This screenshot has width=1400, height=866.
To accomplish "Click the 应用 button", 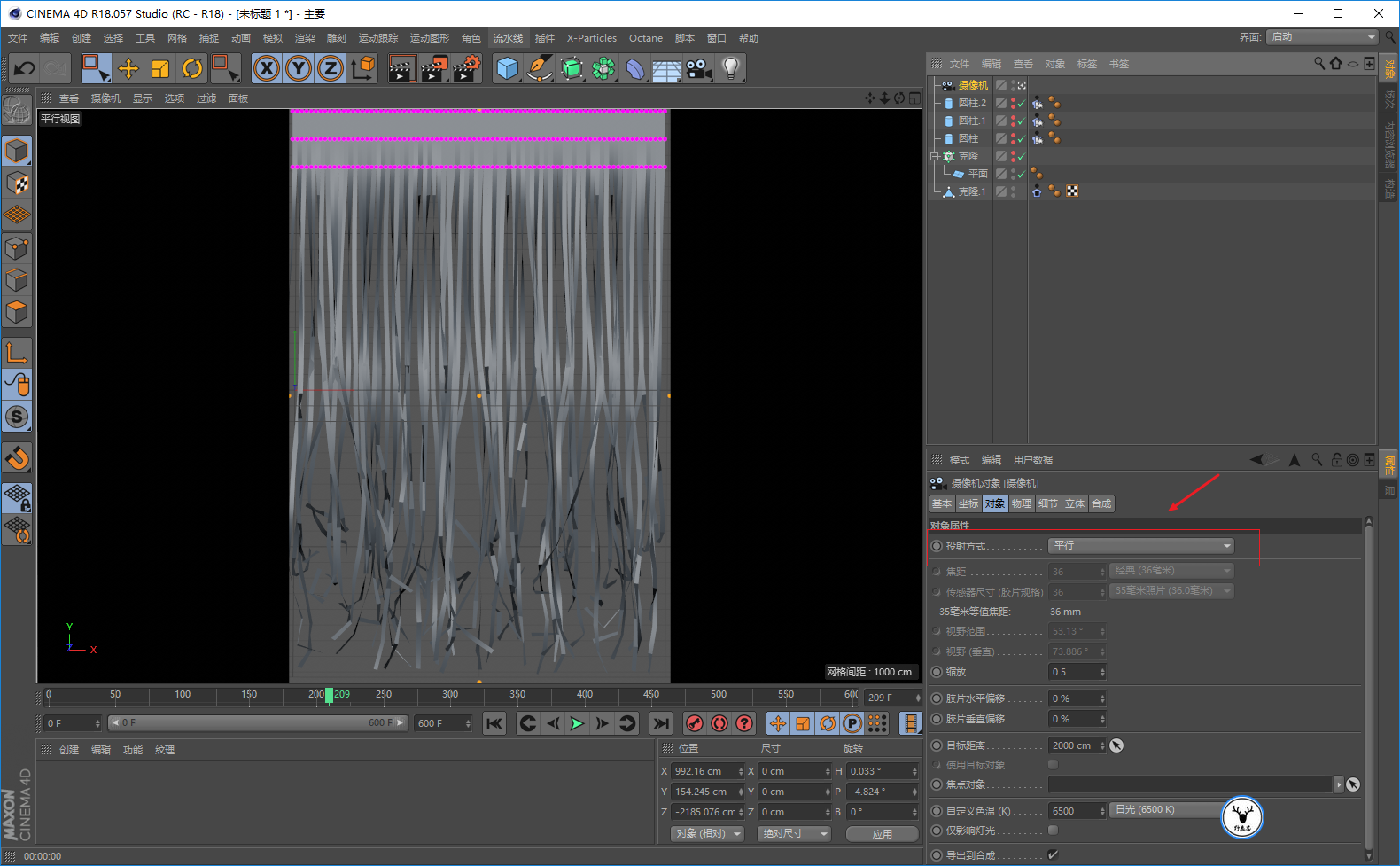I will (883, 834).
